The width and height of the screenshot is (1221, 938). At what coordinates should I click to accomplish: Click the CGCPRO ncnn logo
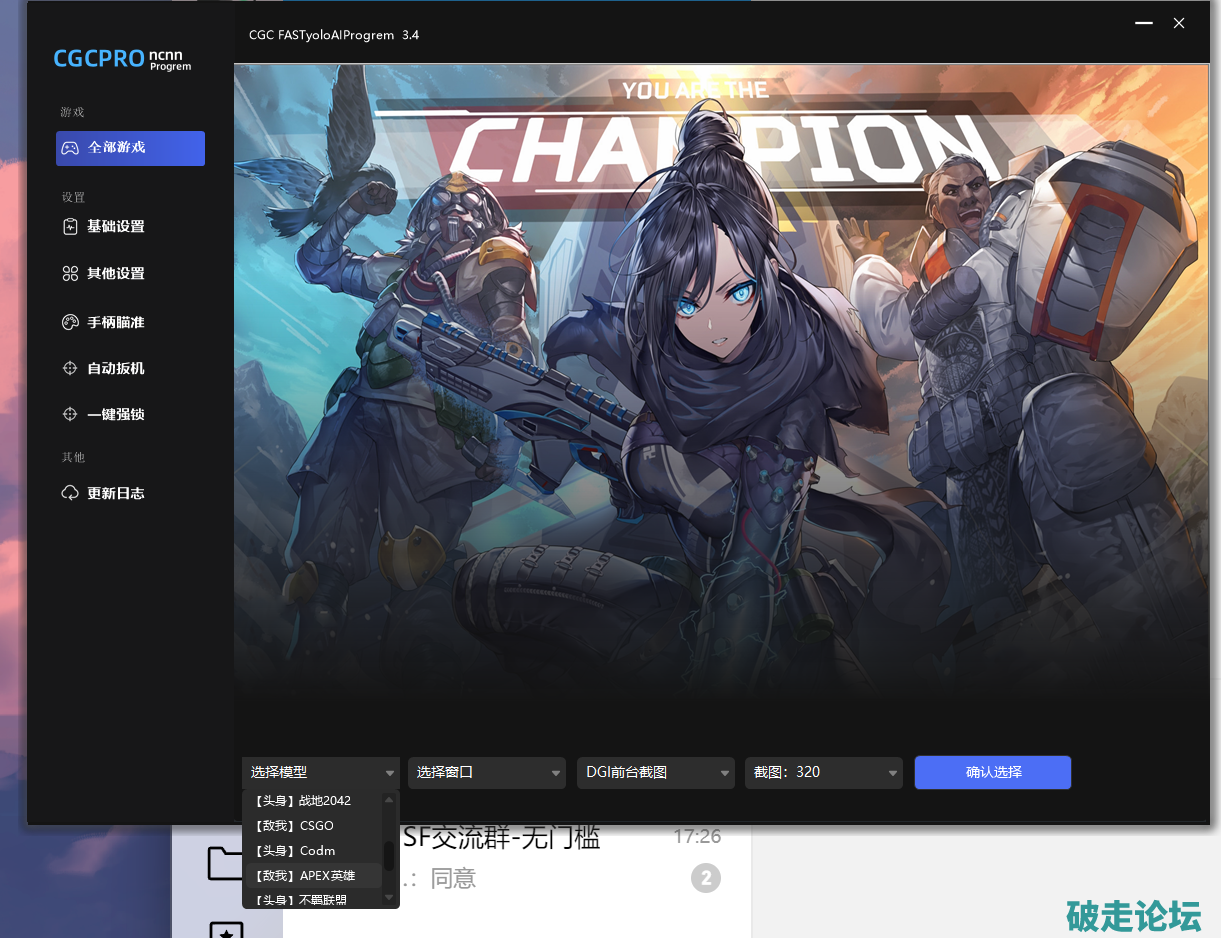pyautogui.click(x=121, y=59)
